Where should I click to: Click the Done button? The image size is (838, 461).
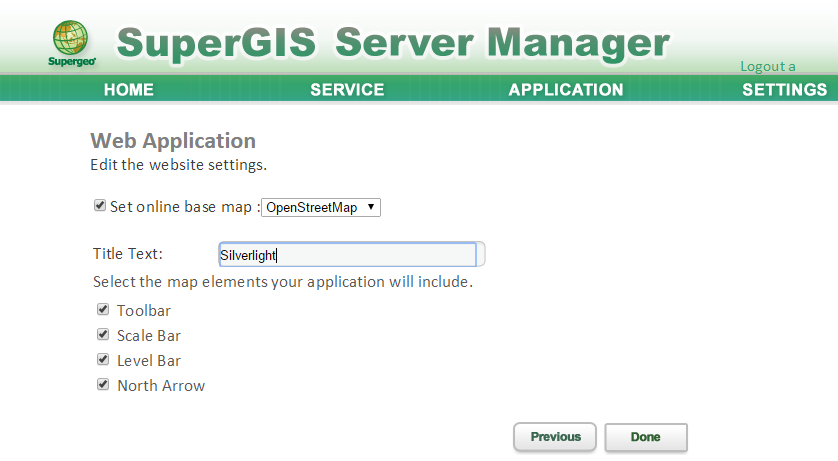point(646,437)
